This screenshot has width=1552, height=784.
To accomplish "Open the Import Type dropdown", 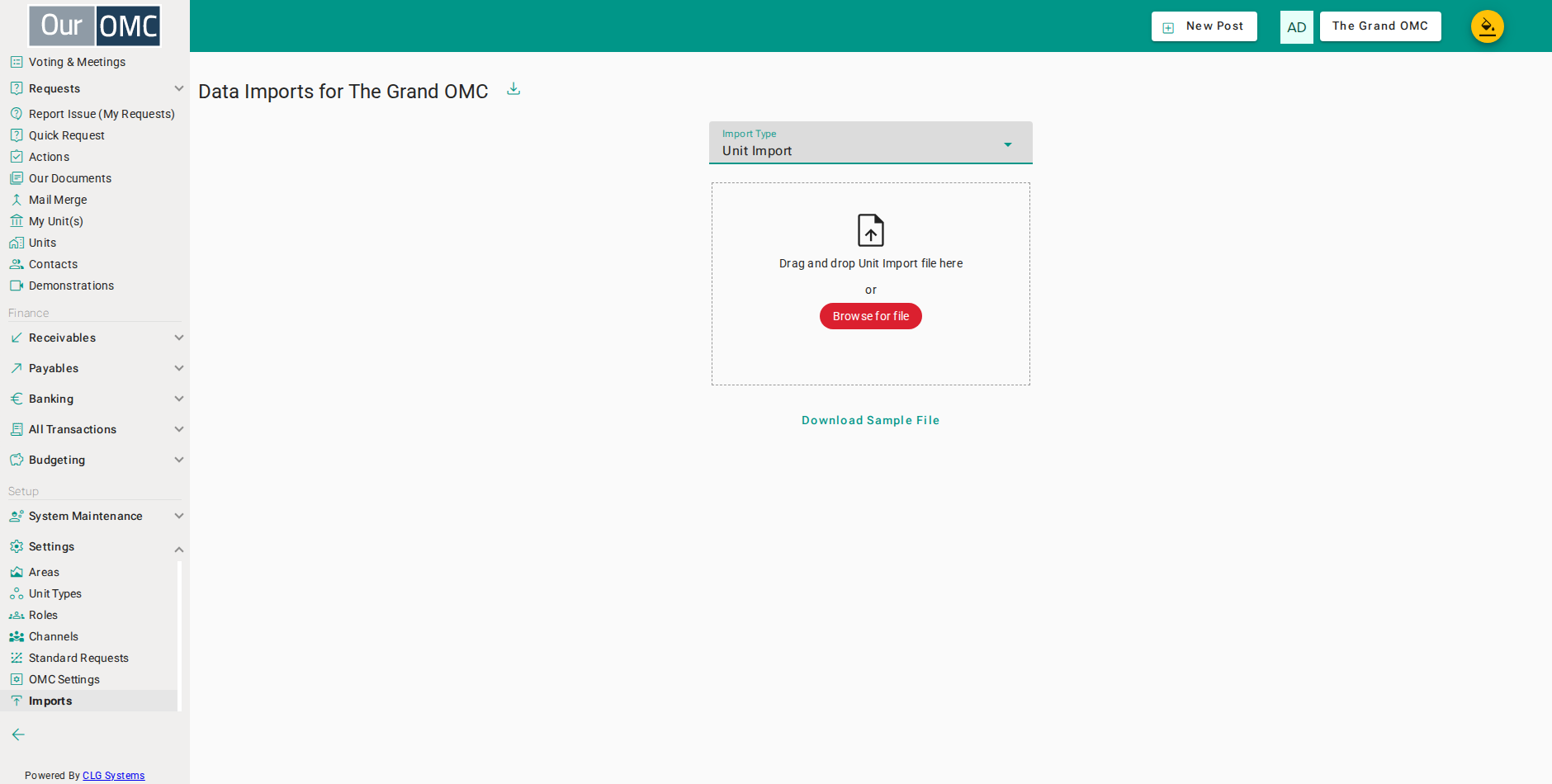I will [871, 143].
